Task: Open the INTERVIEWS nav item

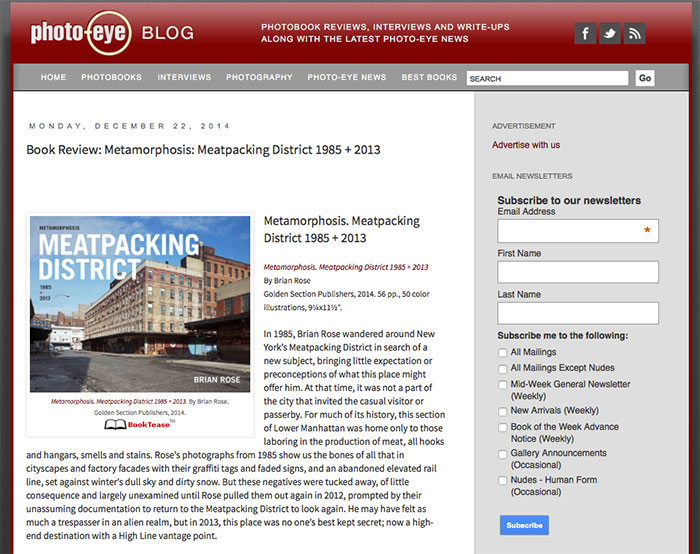Action: [x=184, y=77]
